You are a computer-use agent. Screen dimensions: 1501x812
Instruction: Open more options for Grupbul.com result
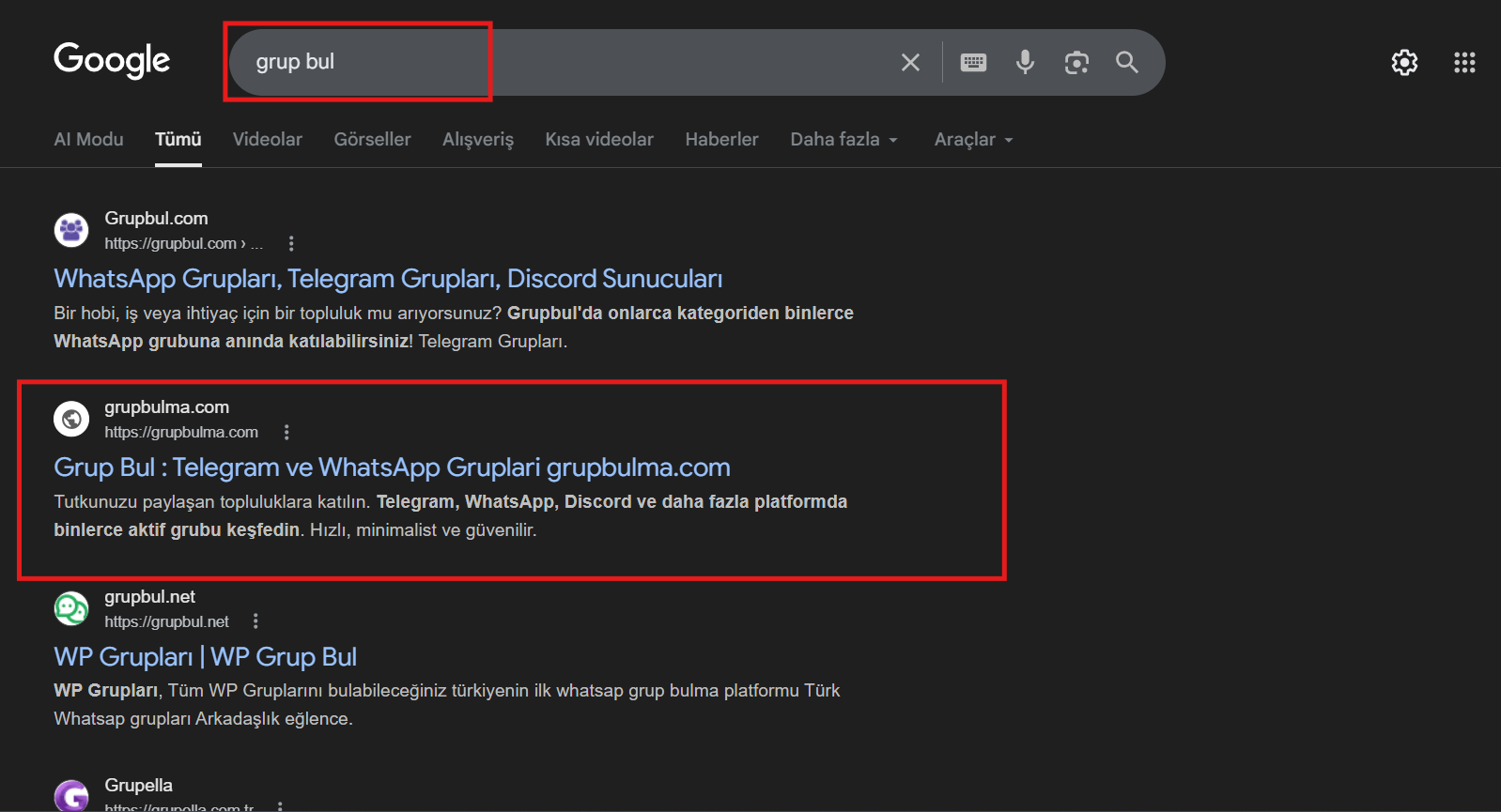291,244
